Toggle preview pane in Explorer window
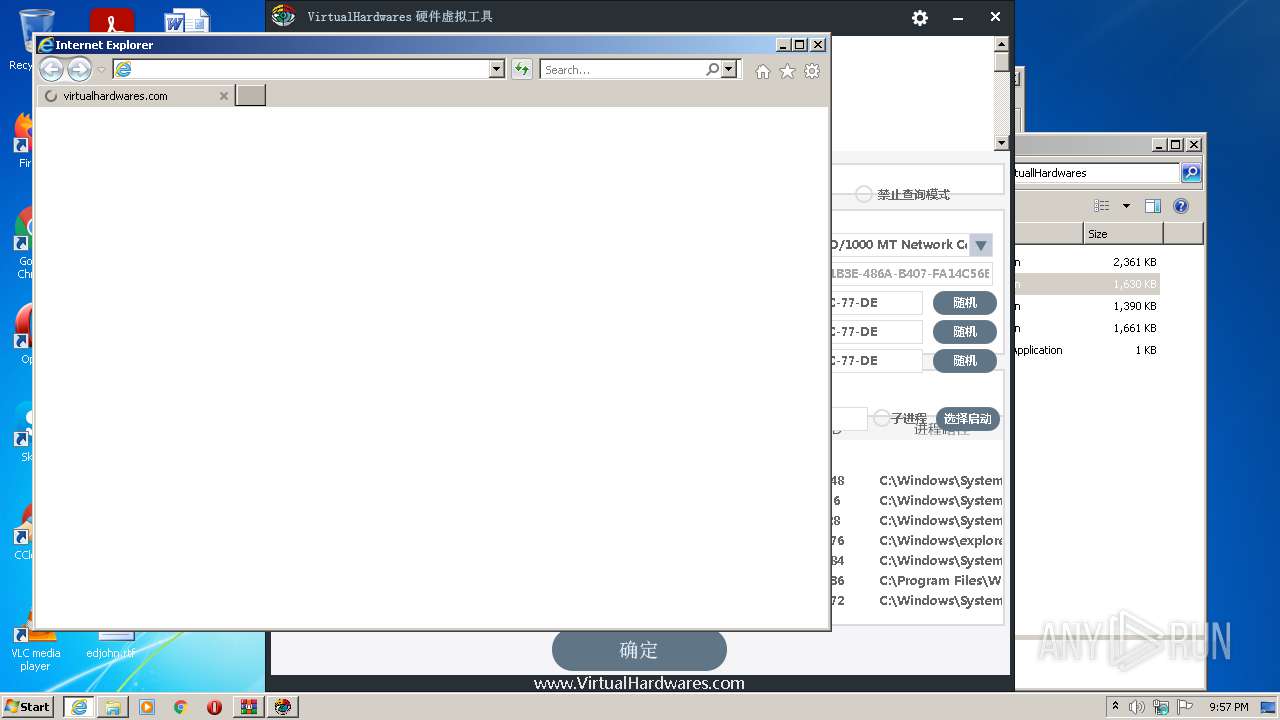Viewport: 1280px width, 720px height. tap(1153, 206)
